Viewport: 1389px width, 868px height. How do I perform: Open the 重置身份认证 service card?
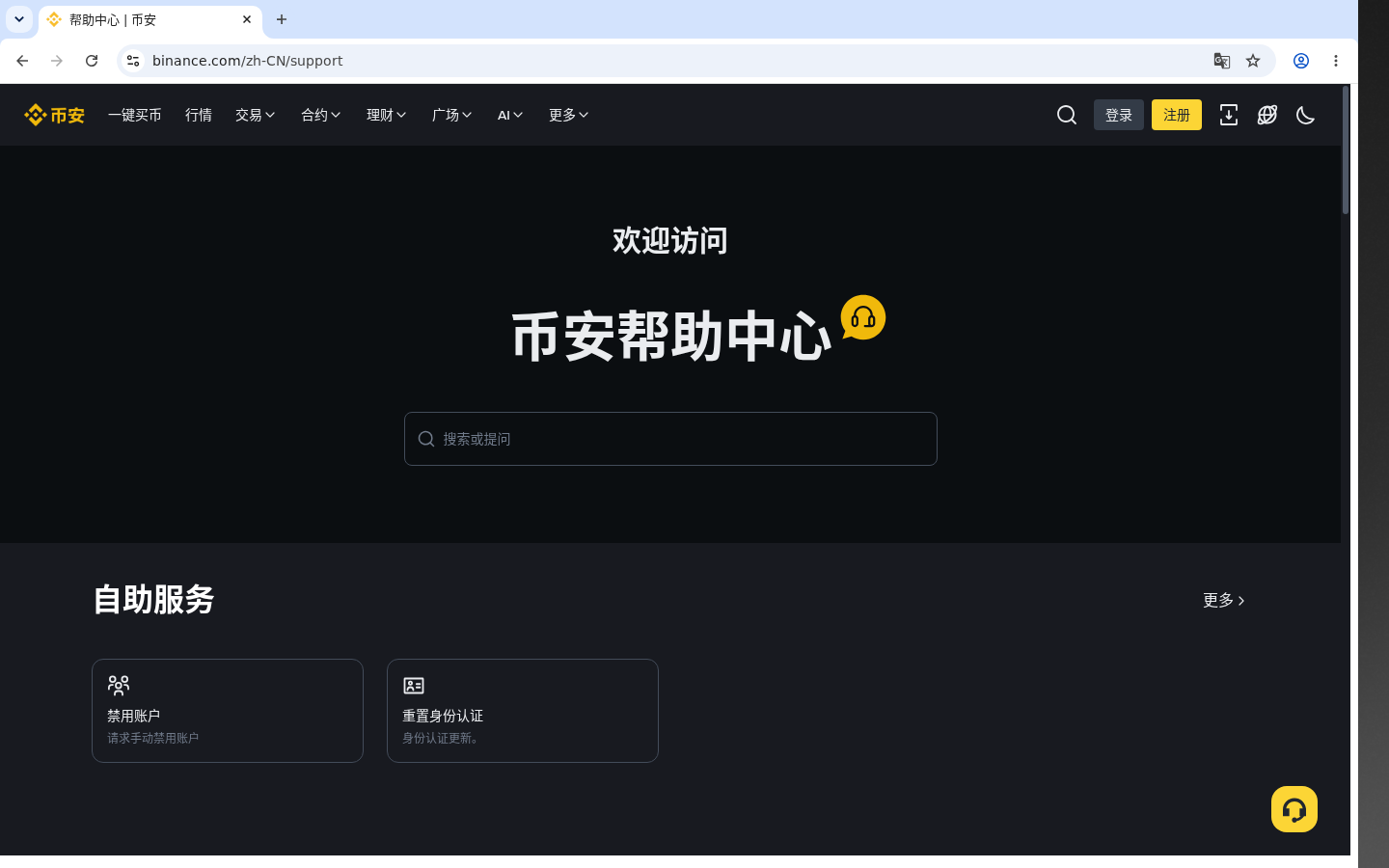pyautogui.click(x=523, y=711)
